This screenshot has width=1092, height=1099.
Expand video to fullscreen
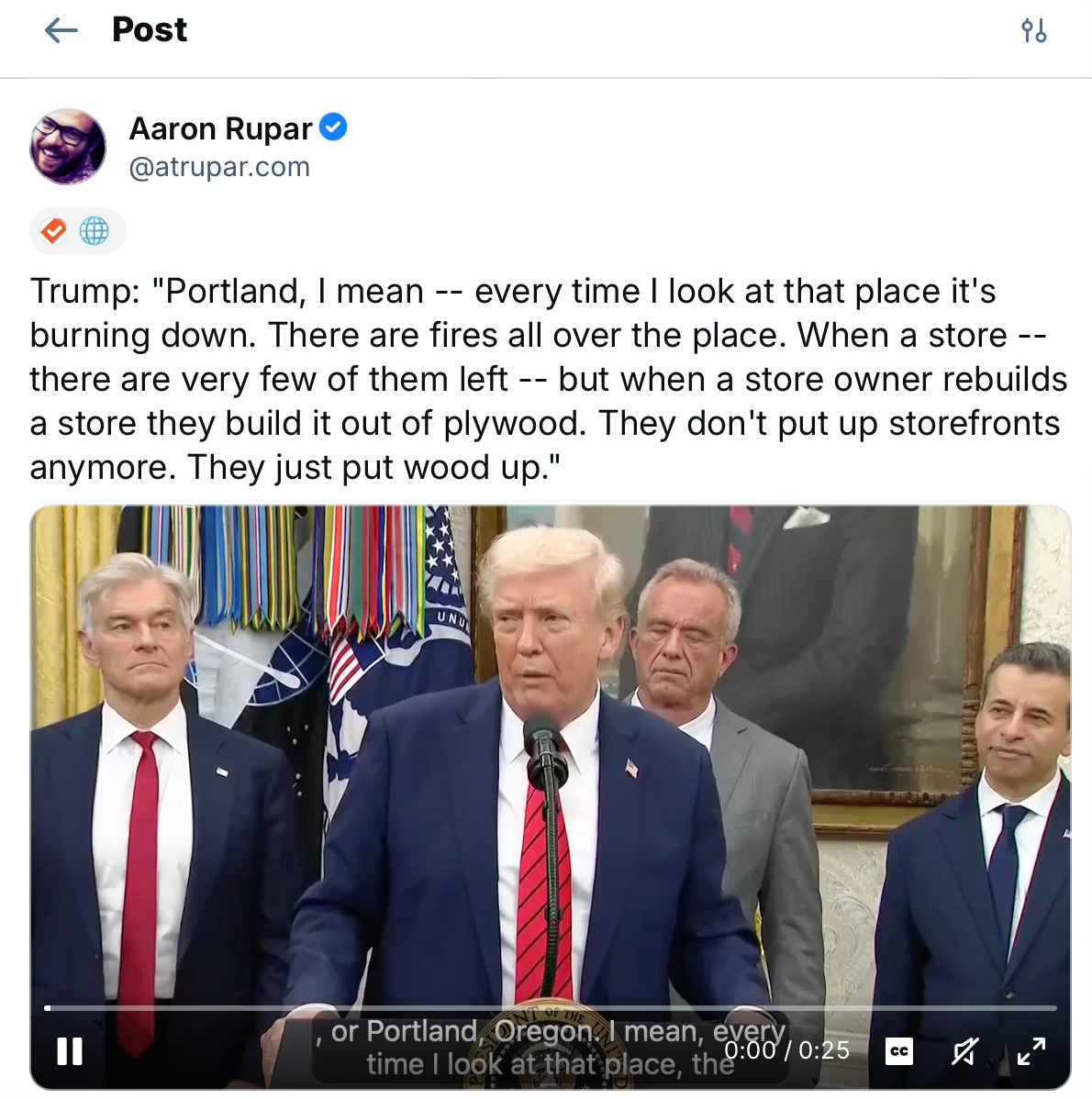pos(1031,1050)
